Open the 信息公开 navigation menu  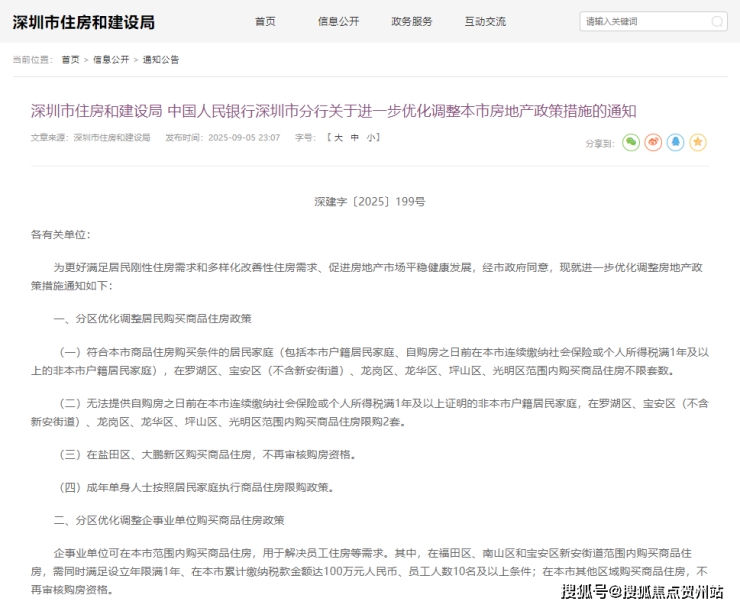pyautogui.click(x=338, y=21)
